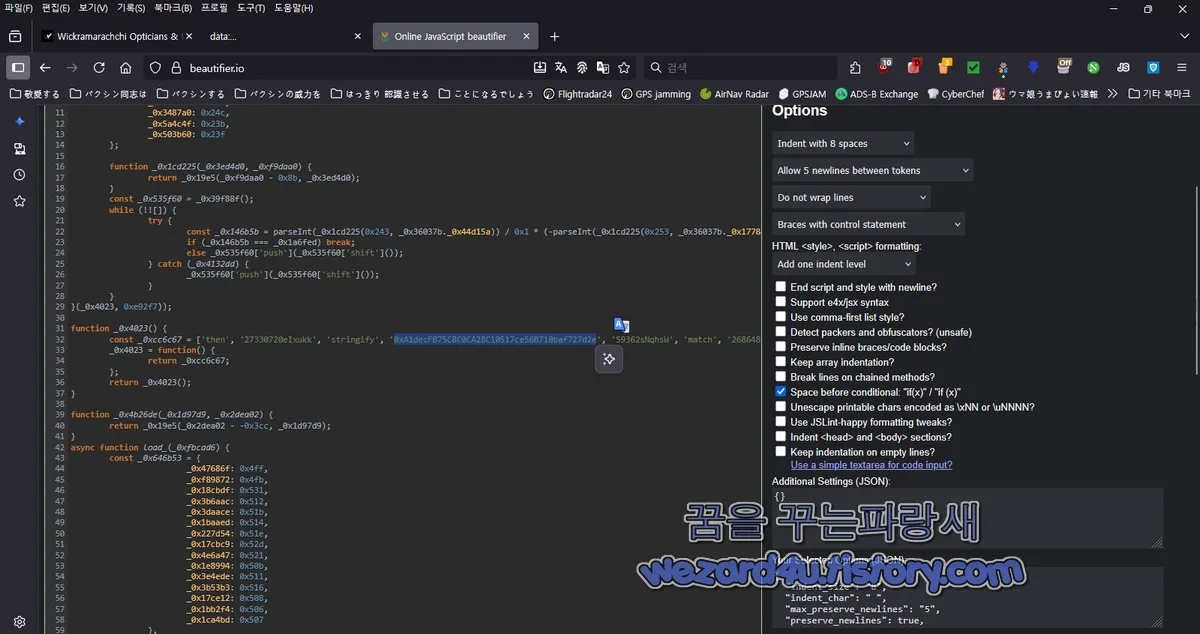Toggle the browser sidebar button

tap(18, 68)
